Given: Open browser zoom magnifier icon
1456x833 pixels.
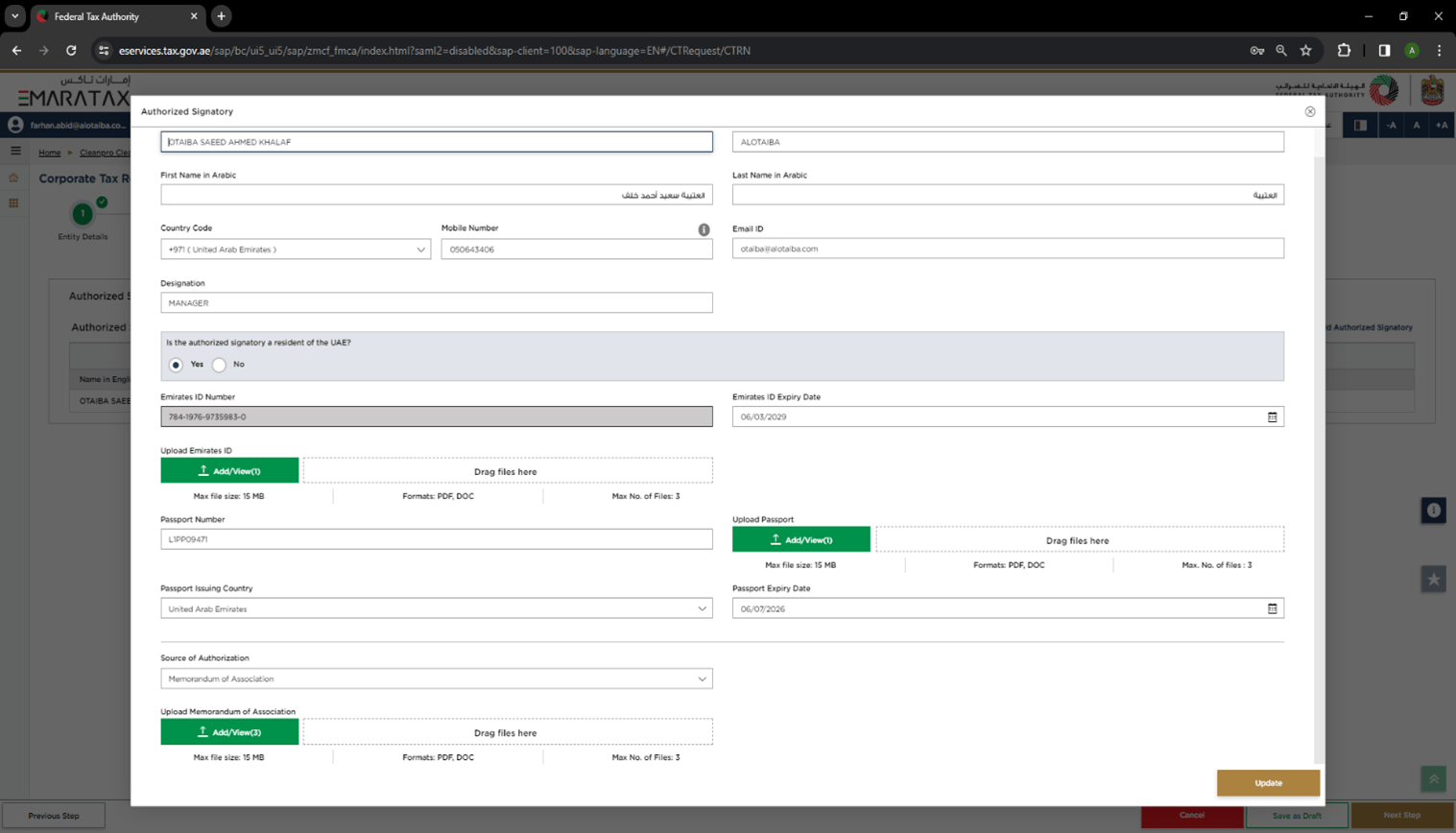Looking at the screenshot, I should click(x=1281, y=51).
